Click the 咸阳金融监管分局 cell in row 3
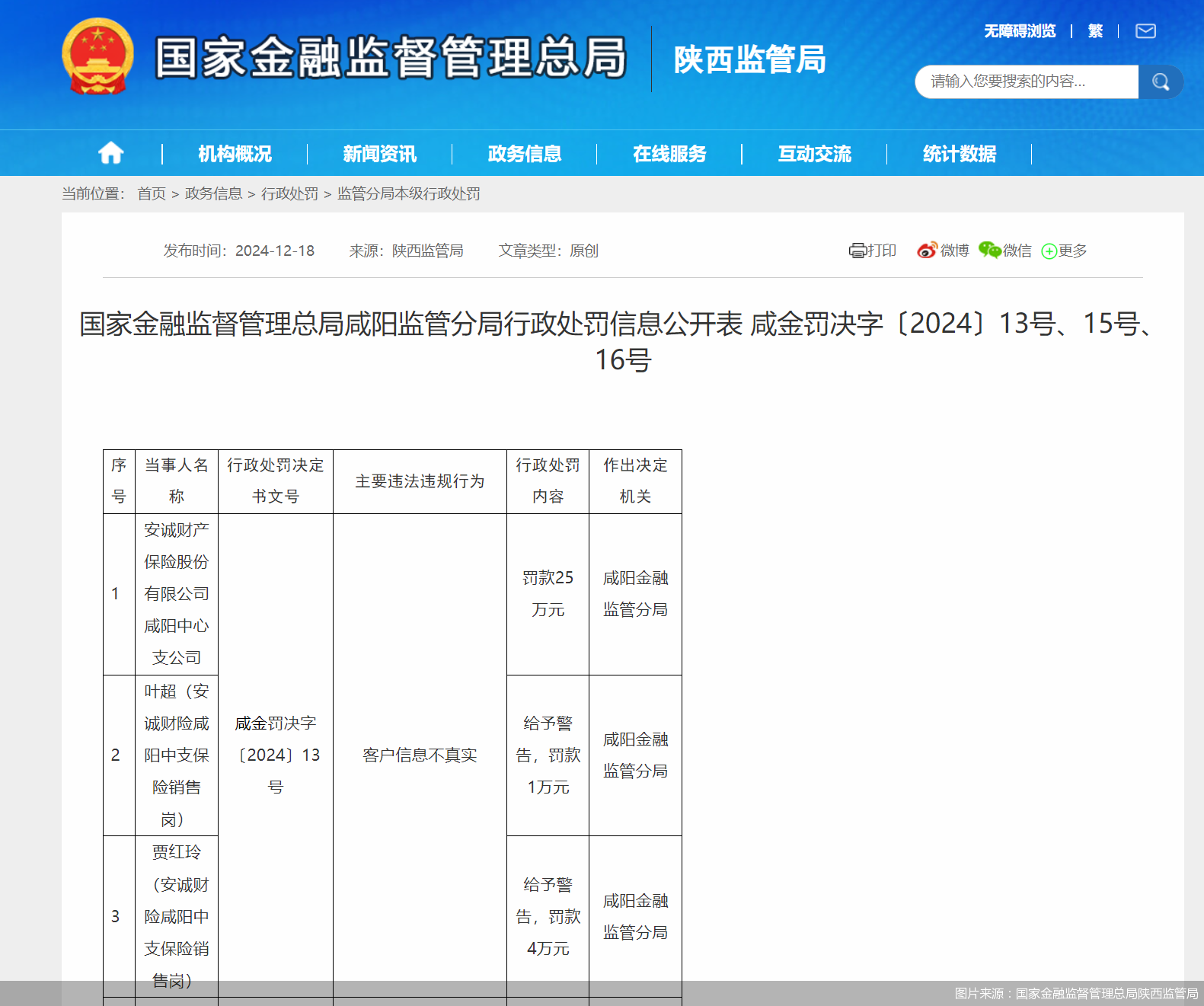Viewport: 1204px width, 1006px height. tap(635, 917)
